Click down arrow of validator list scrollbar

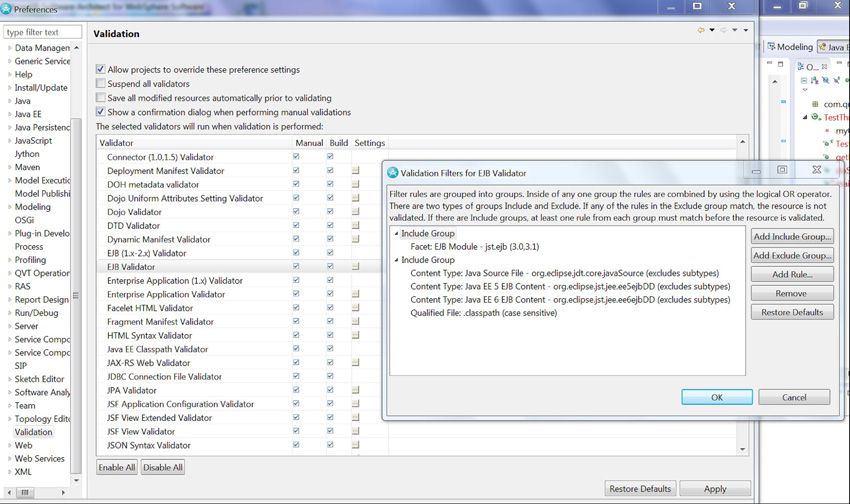click(x=743, y=449)
